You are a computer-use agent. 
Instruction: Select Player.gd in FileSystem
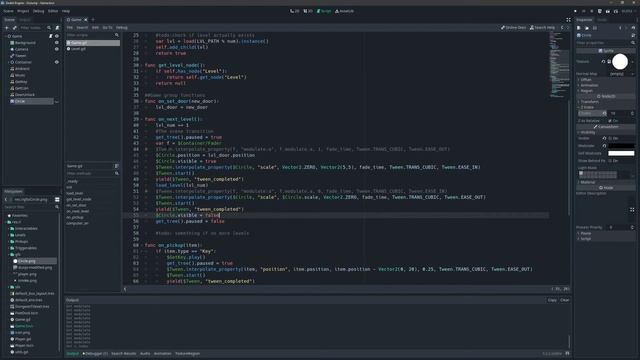pyautogui.click(x=22, y=339)
